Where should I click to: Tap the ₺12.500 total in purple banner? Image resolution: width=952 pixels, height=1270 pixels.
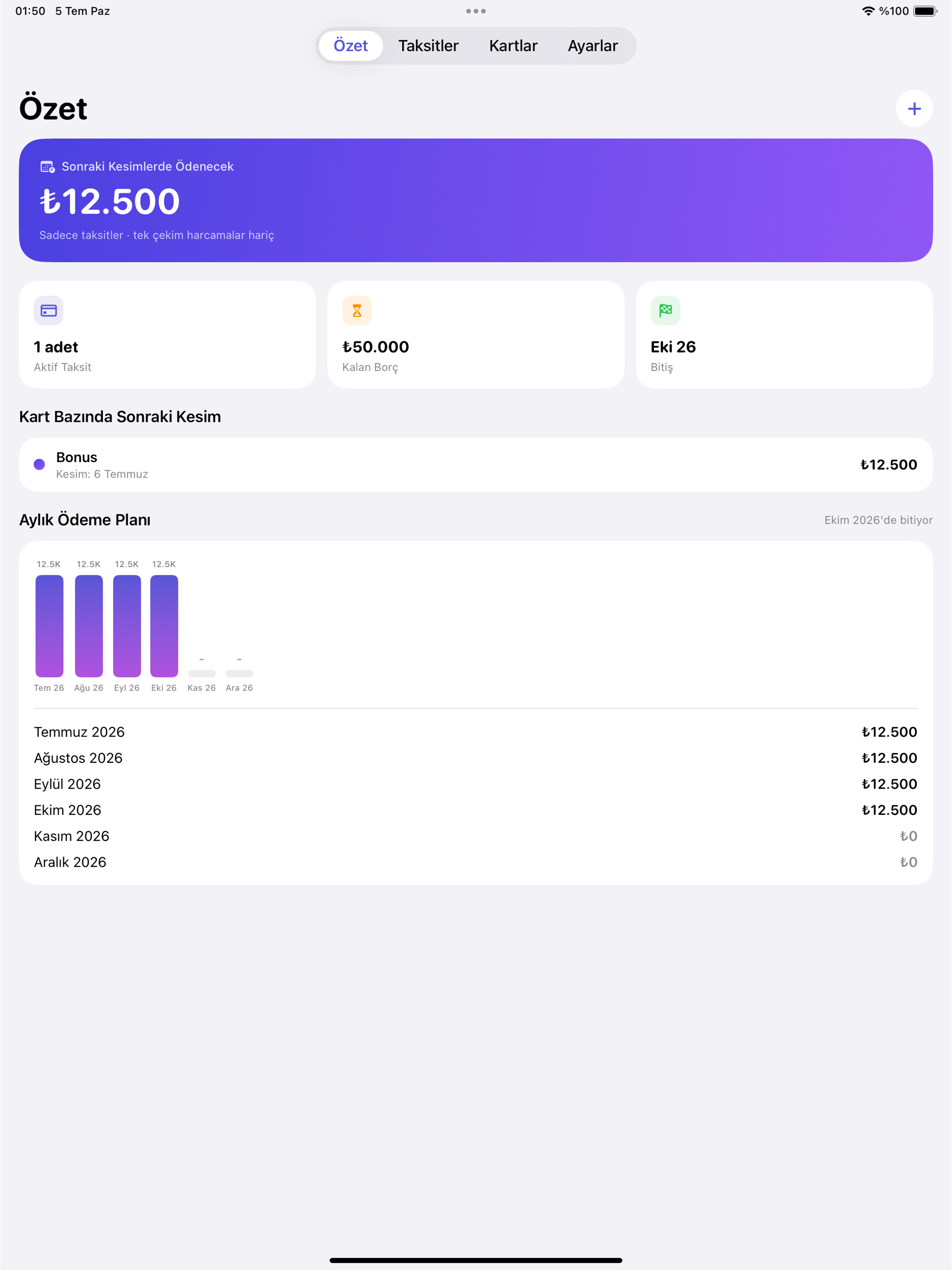(x=110, y=202)
